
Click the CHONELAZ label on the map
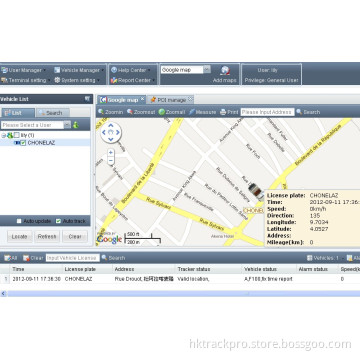tap(254, 211)
